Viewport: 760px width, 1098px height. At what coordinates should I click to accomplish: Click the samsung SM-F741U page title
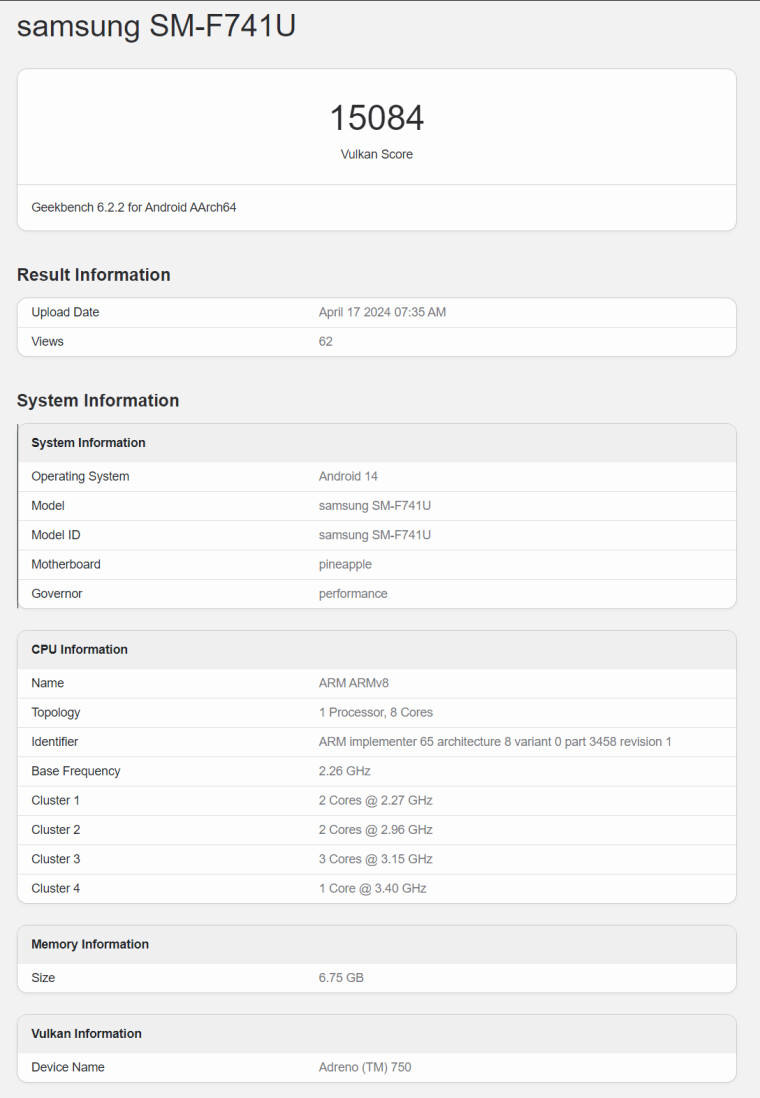click(x=156, y=27)
